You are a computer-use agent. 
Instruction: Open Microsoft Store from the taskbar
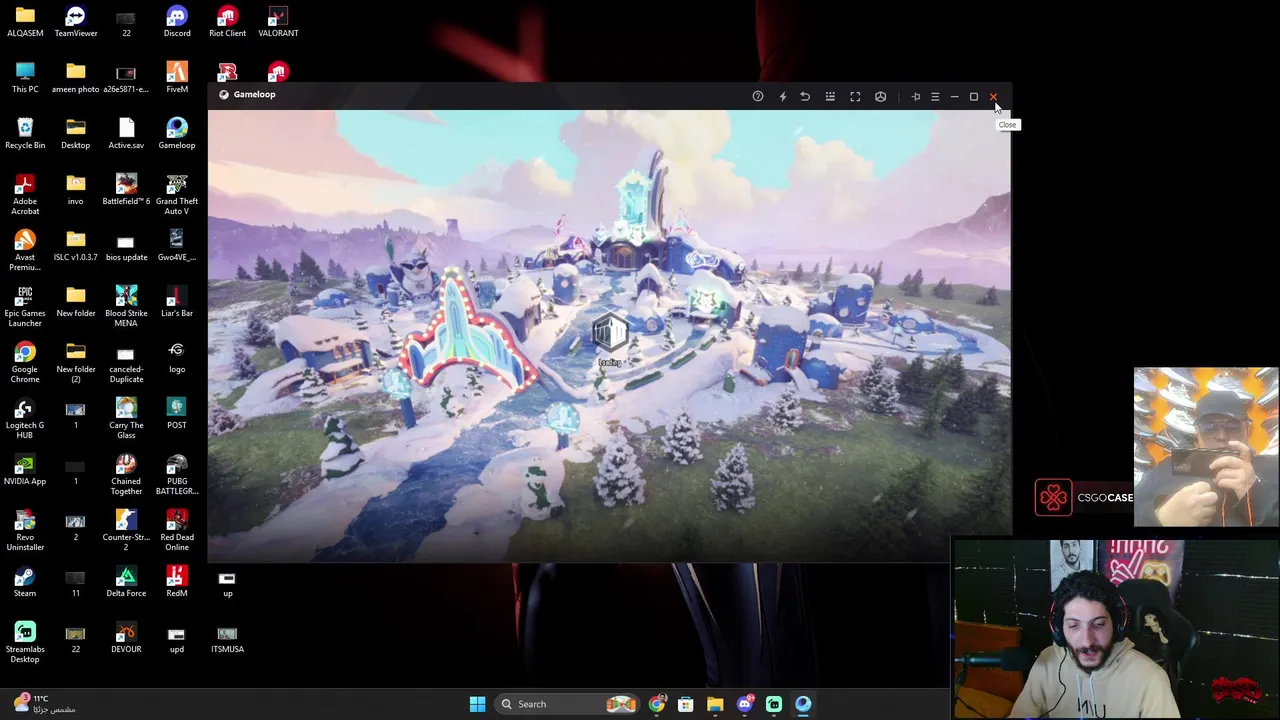click(685, 704)
